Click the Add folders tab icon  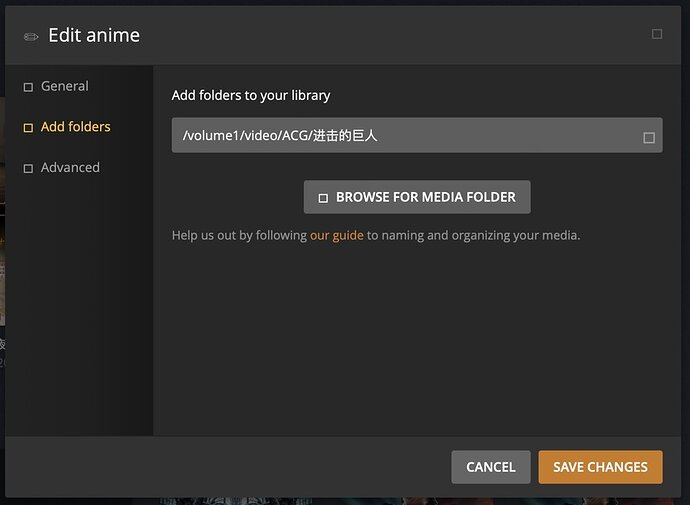click(x=28, y=128)
